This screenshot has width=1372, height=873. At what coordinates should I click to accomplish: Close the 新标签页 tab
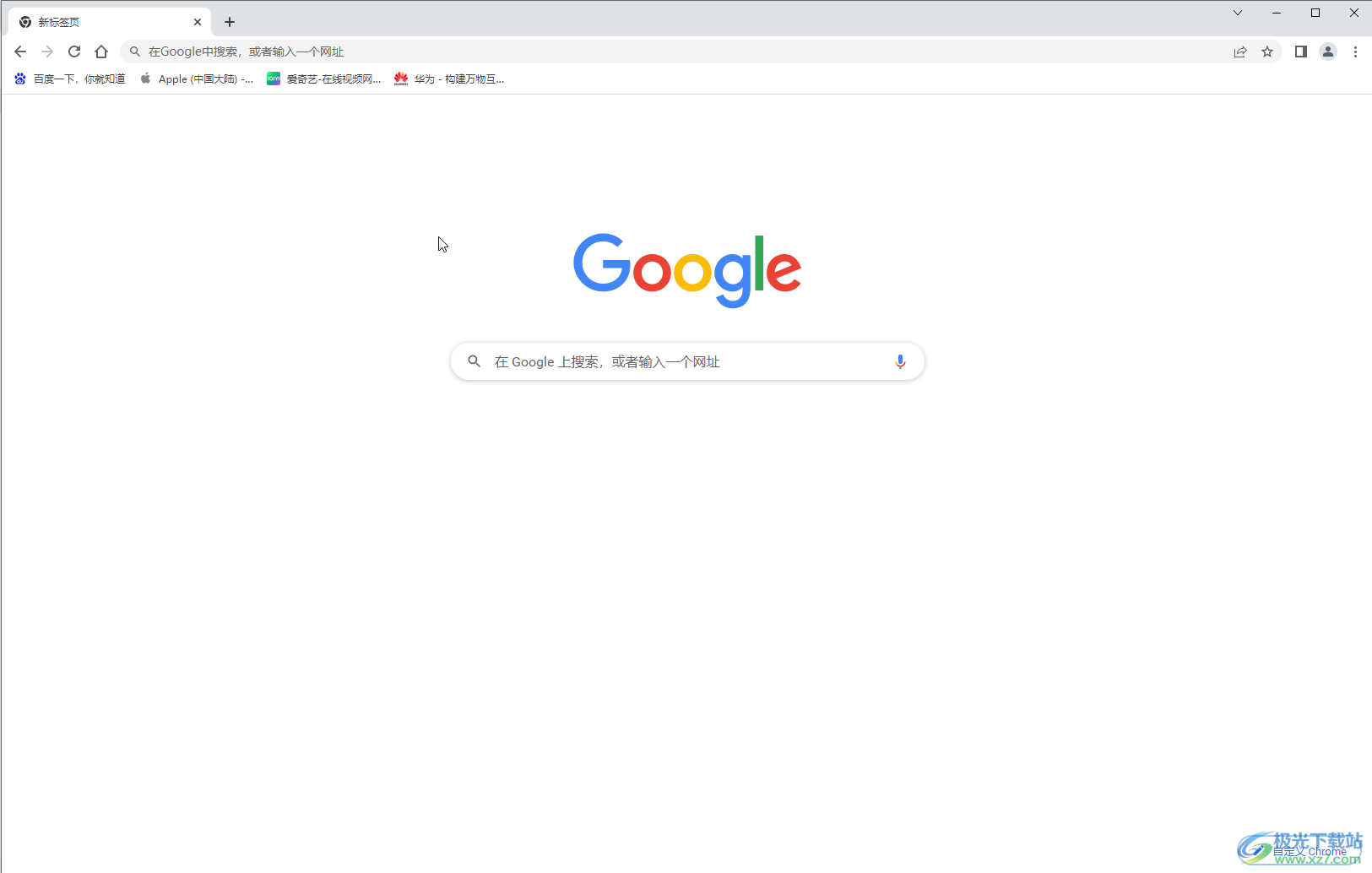click(x=198, y=22)
